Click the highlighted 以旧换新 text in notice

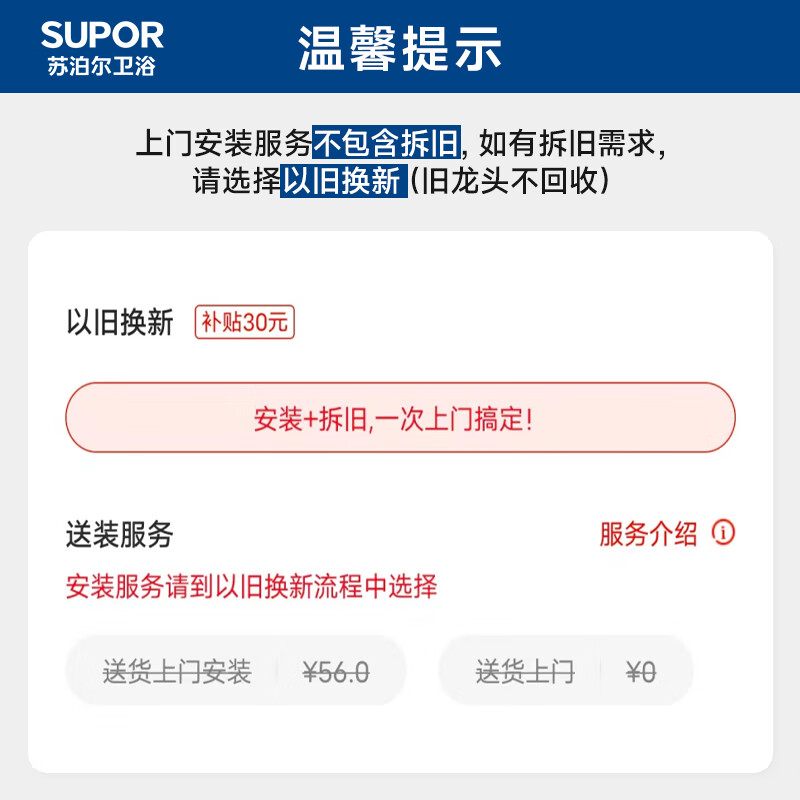(343, 182)
